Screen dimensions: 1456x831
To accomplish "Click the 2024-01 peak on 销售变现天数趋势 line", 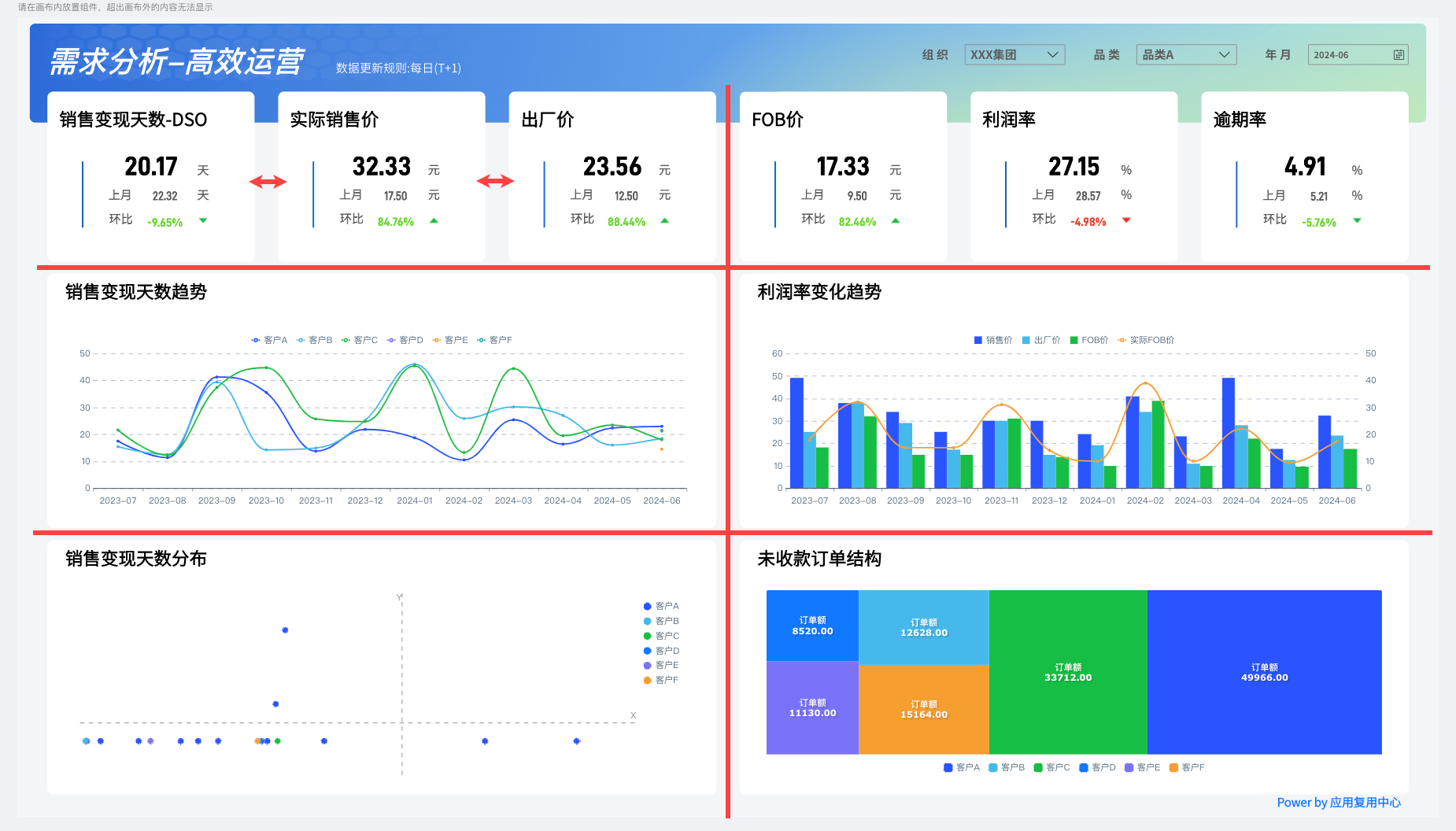I will pos(415,365).
